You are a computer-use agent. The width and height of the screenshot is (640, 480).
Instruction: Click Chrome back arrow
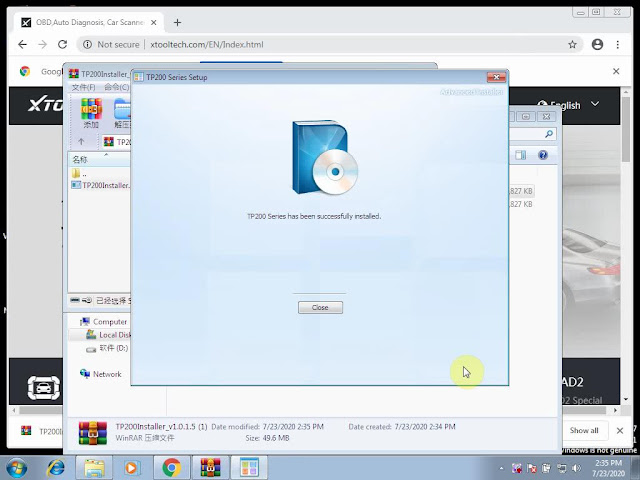point(22,44)
